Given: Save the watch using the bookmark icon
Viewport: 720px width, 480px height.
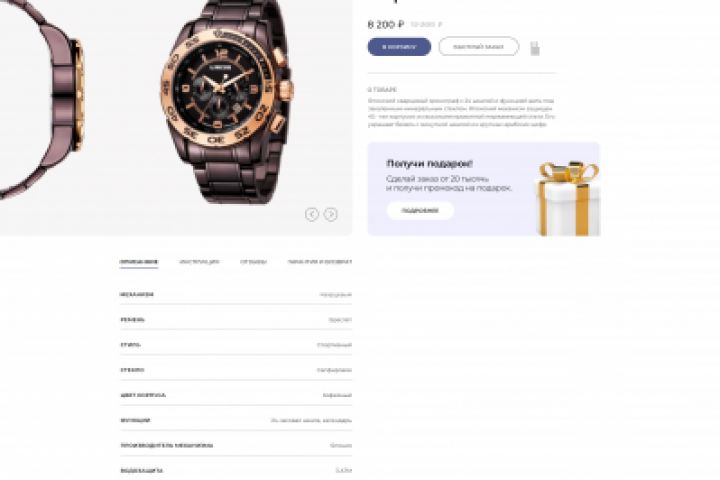Looking at the screenshot, I should point(534,48).
